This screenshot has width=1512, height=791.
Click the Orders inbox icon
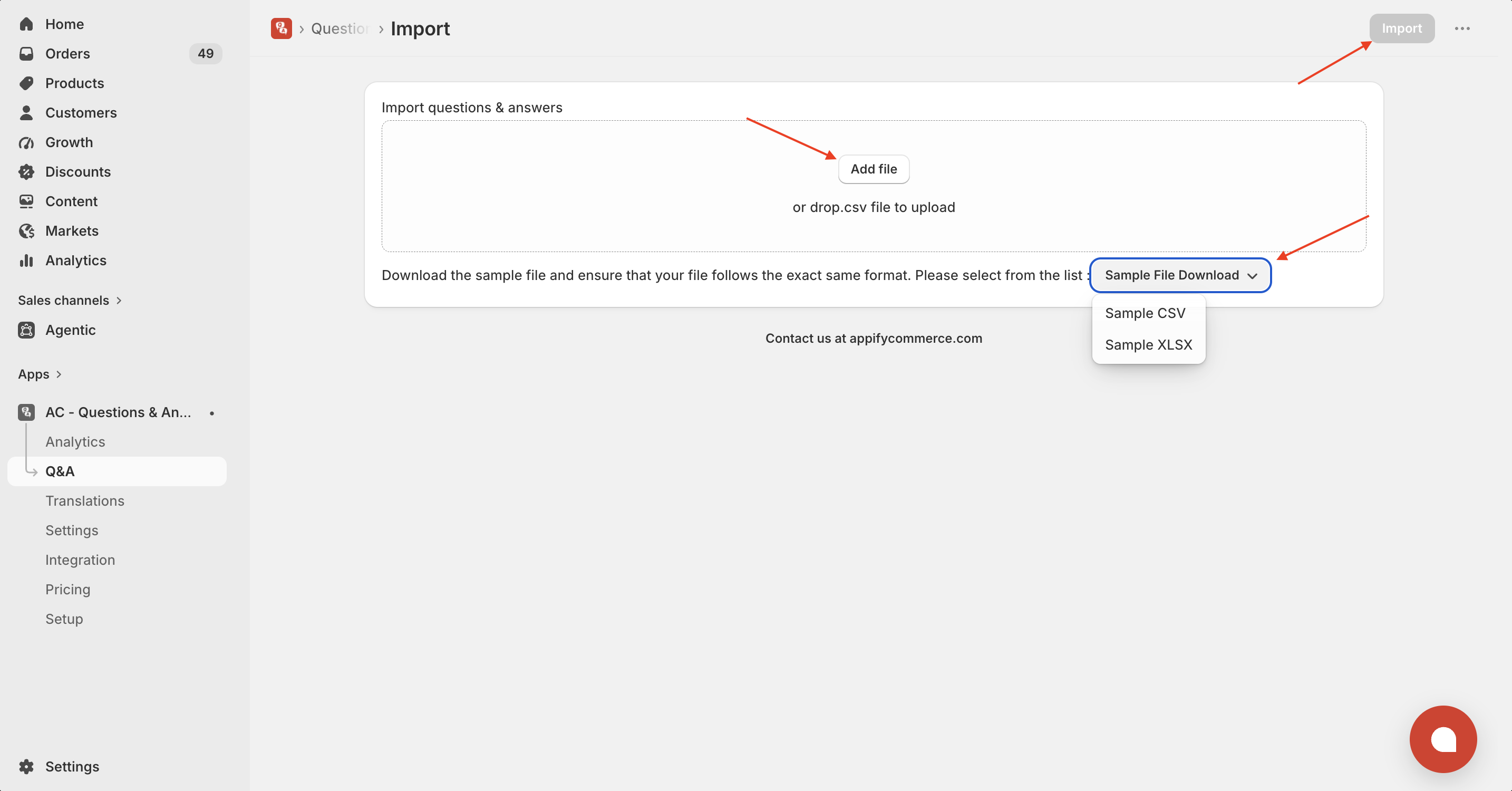[26, 53]
